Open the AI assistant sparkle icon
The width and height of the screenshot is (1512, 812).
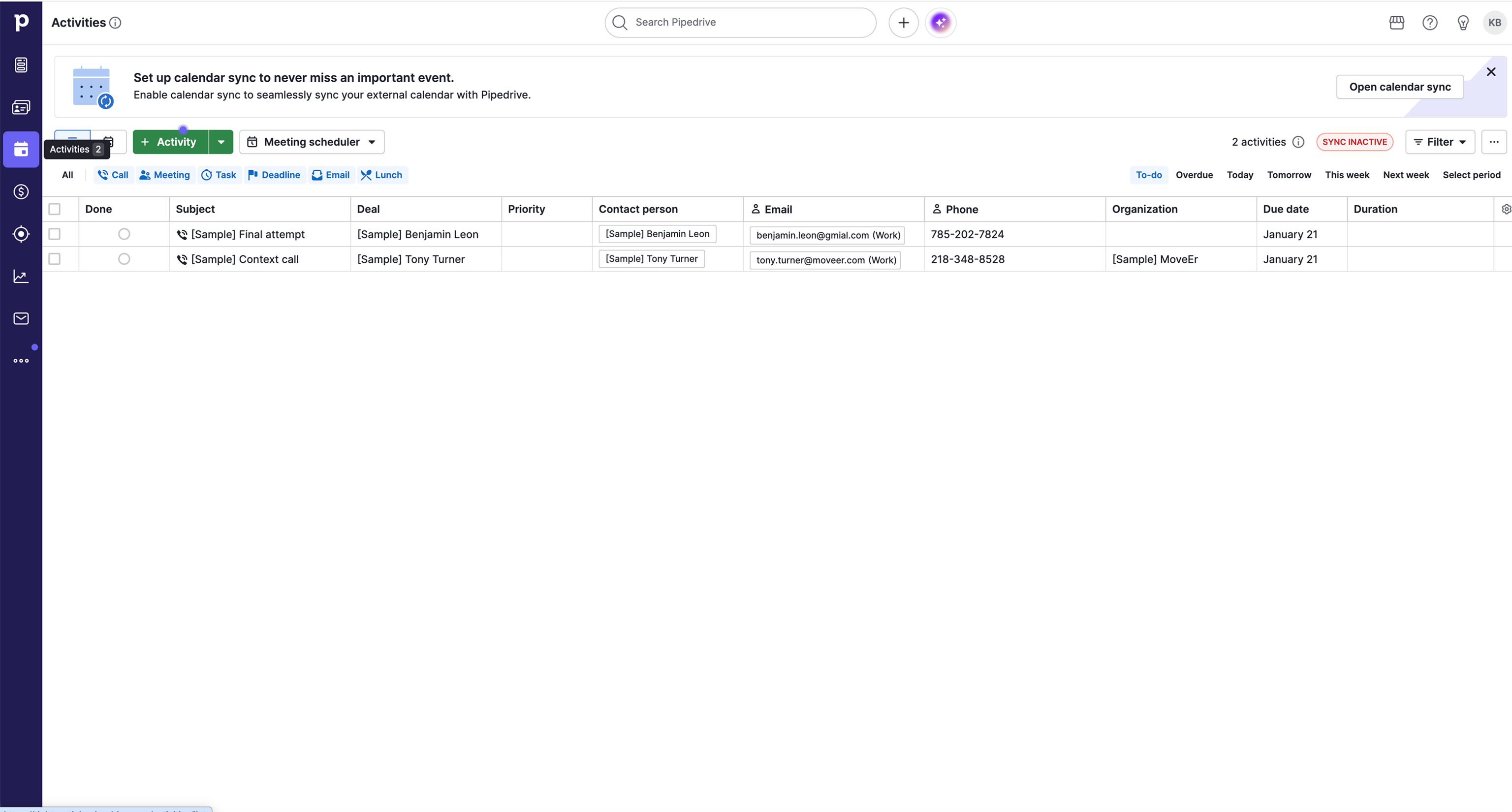click(x=940, y=22)
